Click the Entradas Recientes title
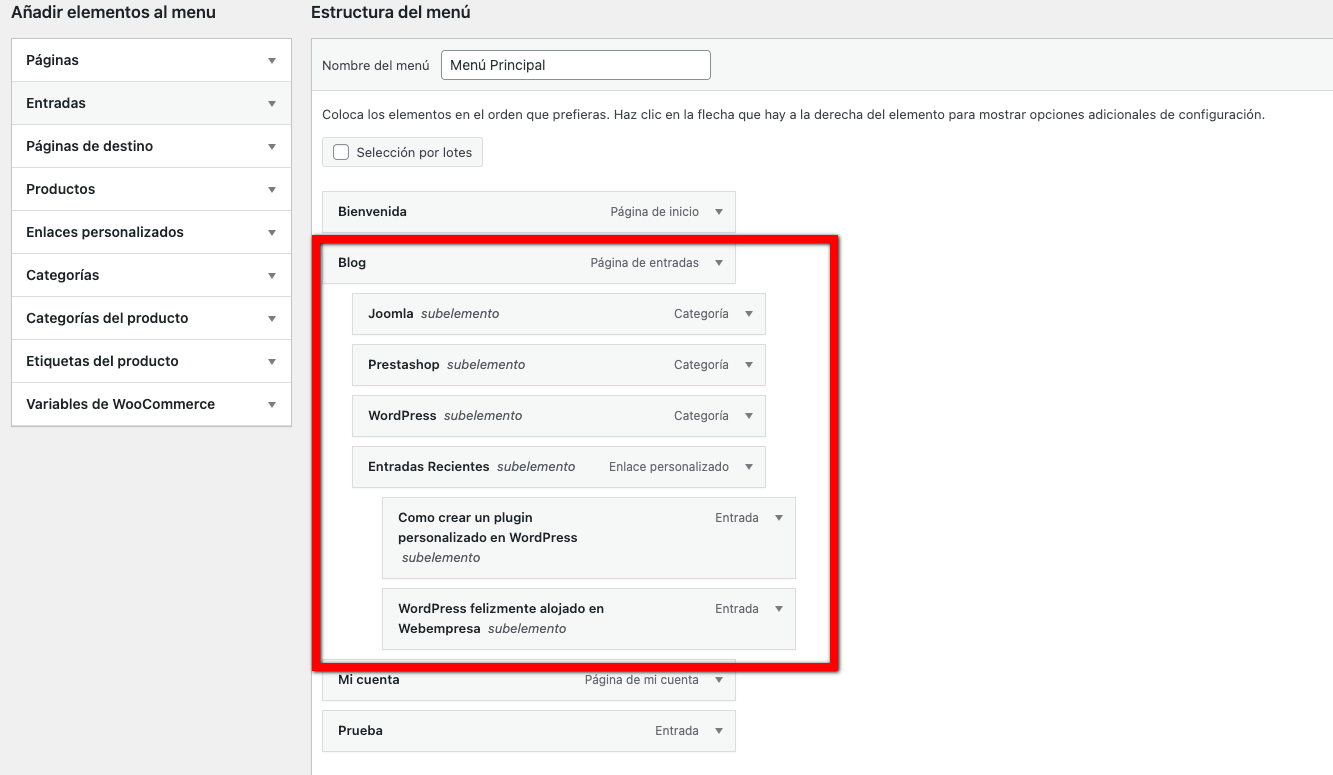This screenshot has width=1333, height=775. (429, 467)
